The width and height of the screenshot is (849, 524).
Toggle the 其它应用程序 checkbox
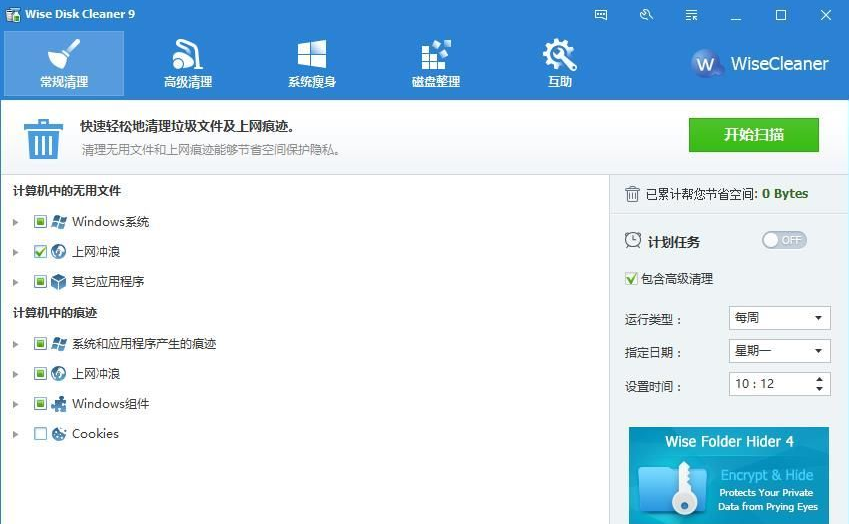pos(40,281)
